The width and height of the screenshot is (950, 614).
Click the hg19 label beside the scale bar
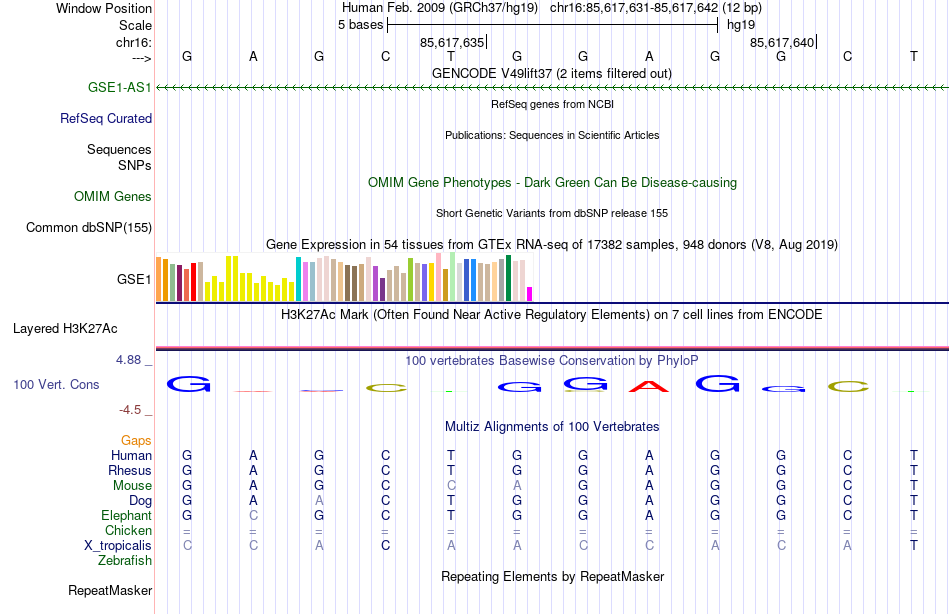[741, 25]
